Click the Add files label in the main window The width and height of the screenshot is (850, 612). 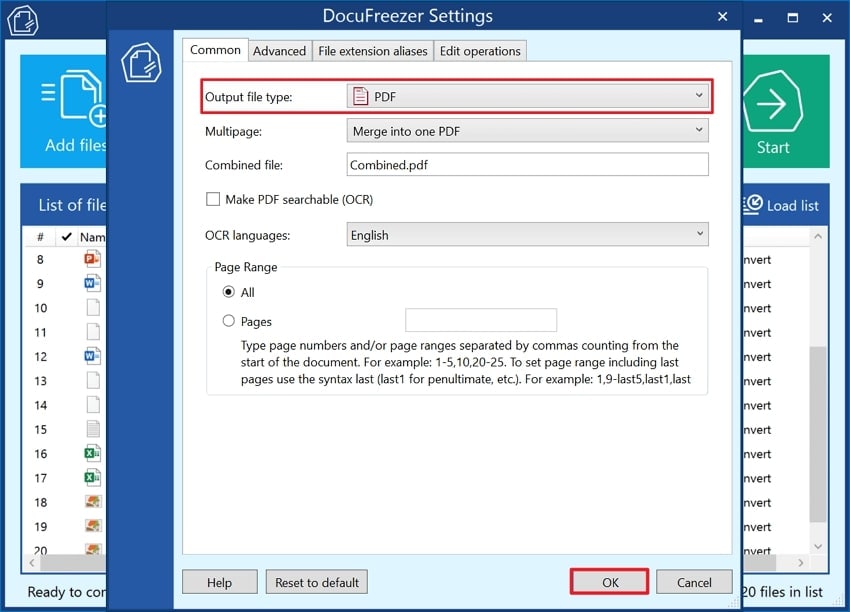click(x=76, y=145)
